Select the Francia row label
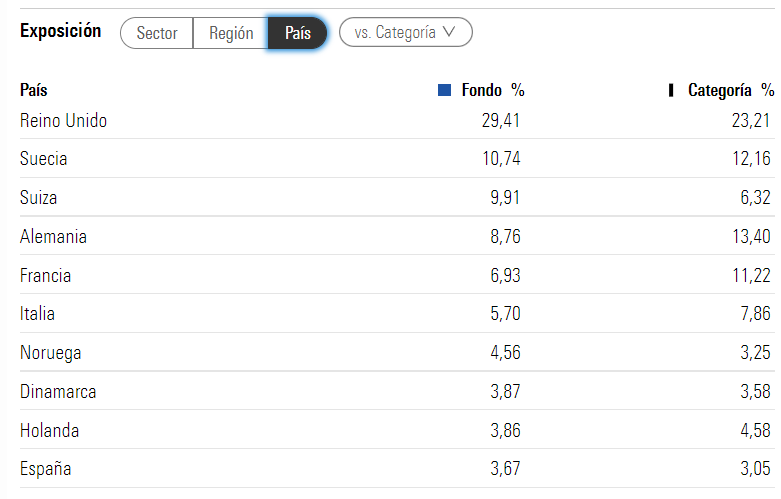Viewport: 781px width, 499px height. 45,275
